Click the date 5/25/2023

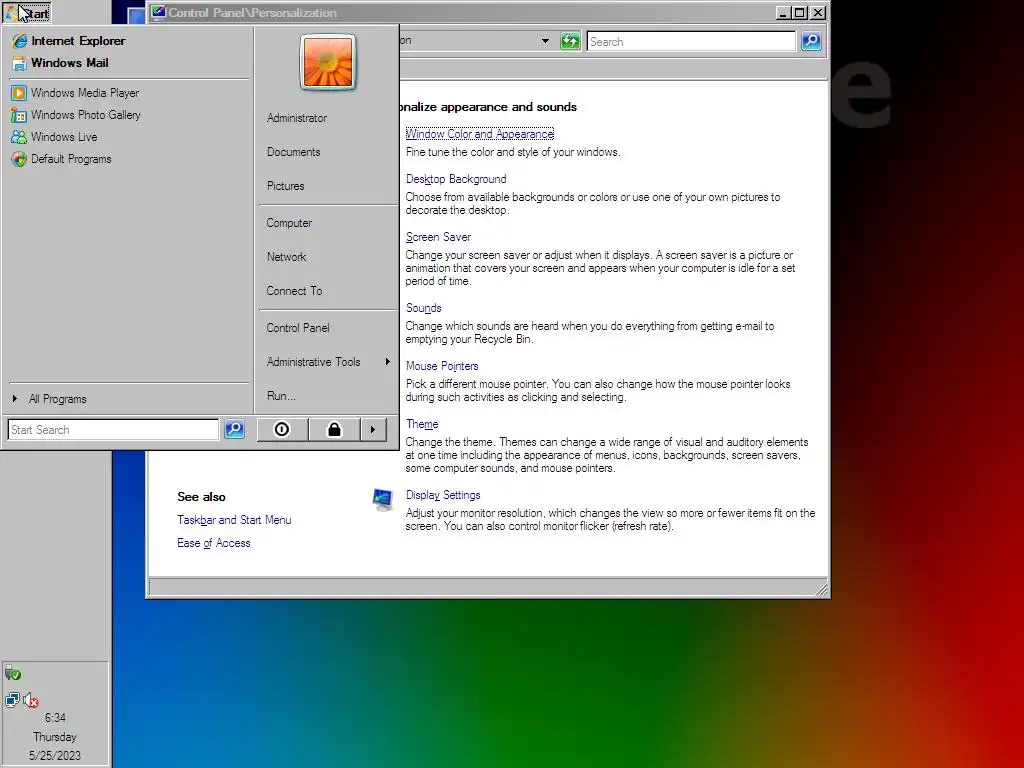tap(55, 756)
